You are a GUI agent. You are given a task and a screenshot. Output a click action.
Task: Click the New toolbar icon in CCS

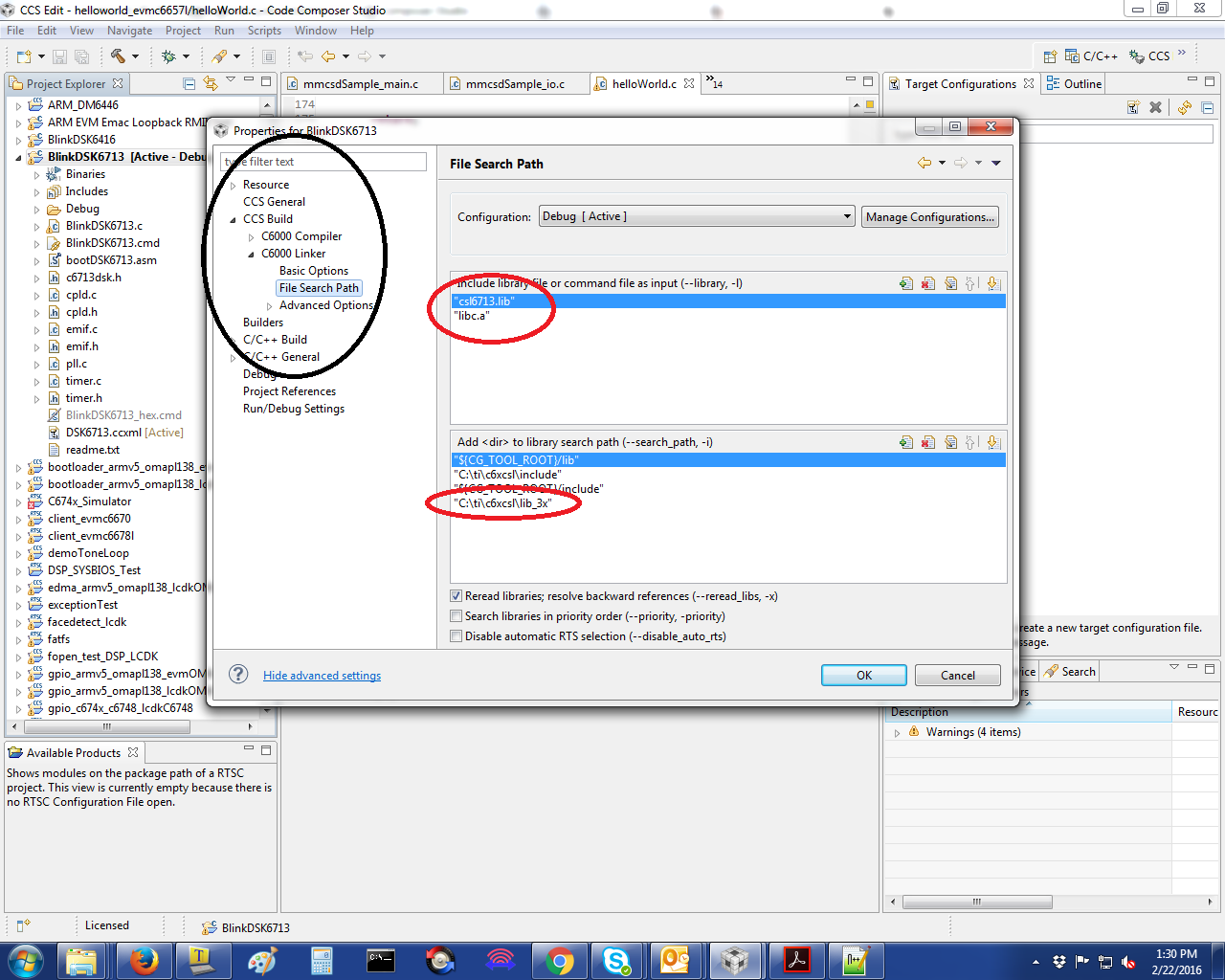(24, 56)
